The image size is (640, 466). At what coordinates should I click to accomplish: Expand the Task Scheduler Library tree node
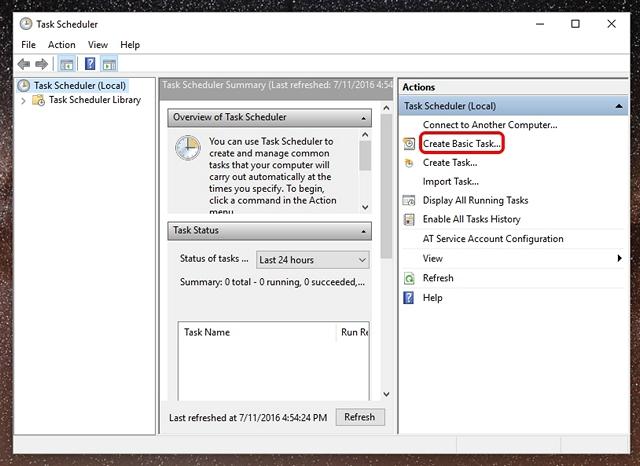23,100
